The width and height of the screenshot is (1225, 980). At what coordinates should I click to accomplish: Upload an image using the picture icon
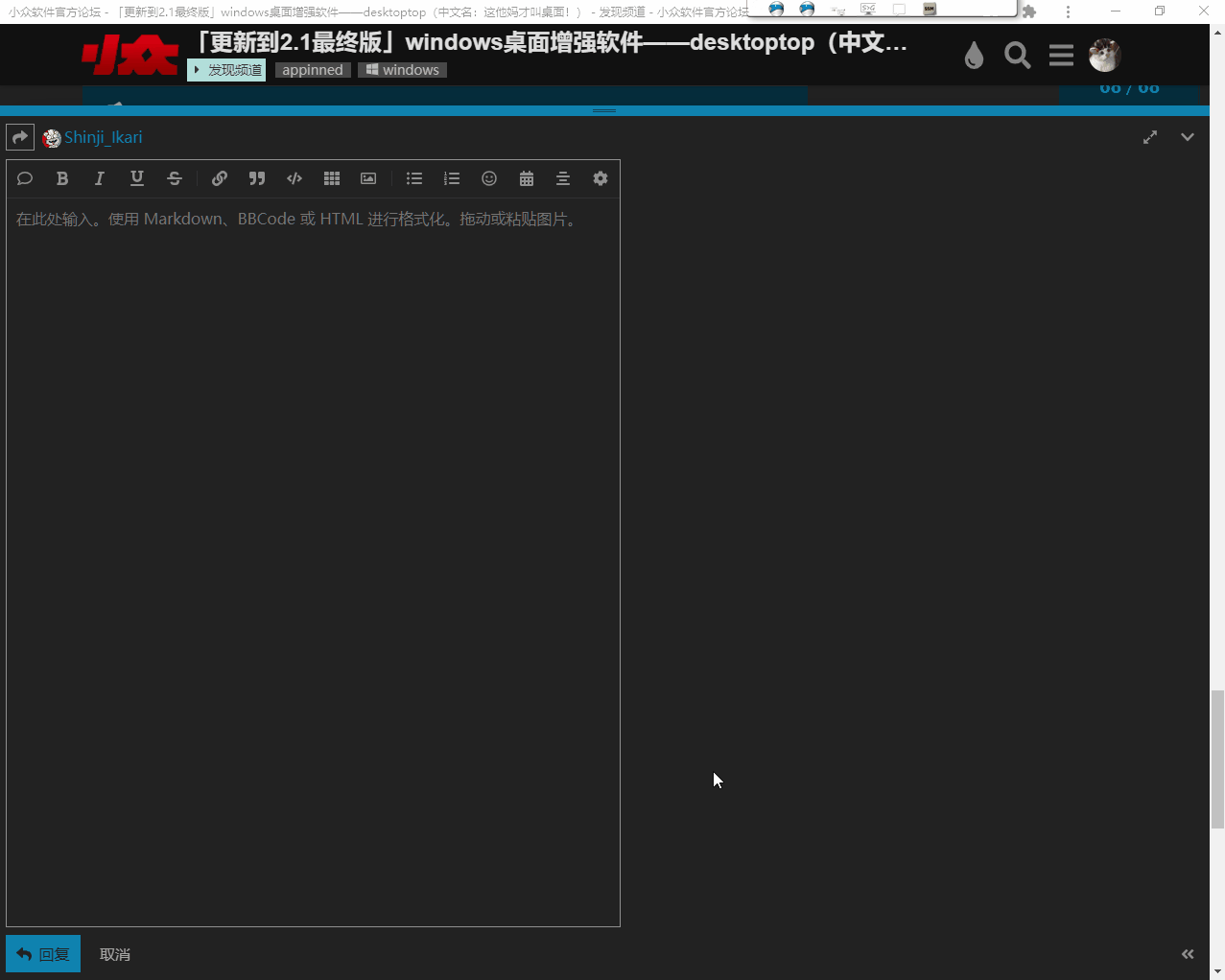click(368, 178)
